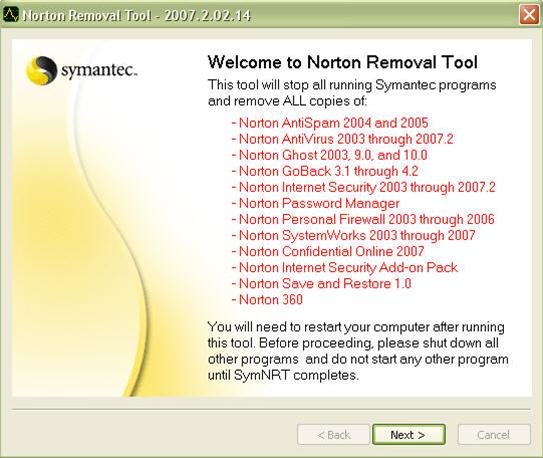Screen dimensions: 543x458
Task: Click the greyed Cancel button
Action: [x=494, y=434]
